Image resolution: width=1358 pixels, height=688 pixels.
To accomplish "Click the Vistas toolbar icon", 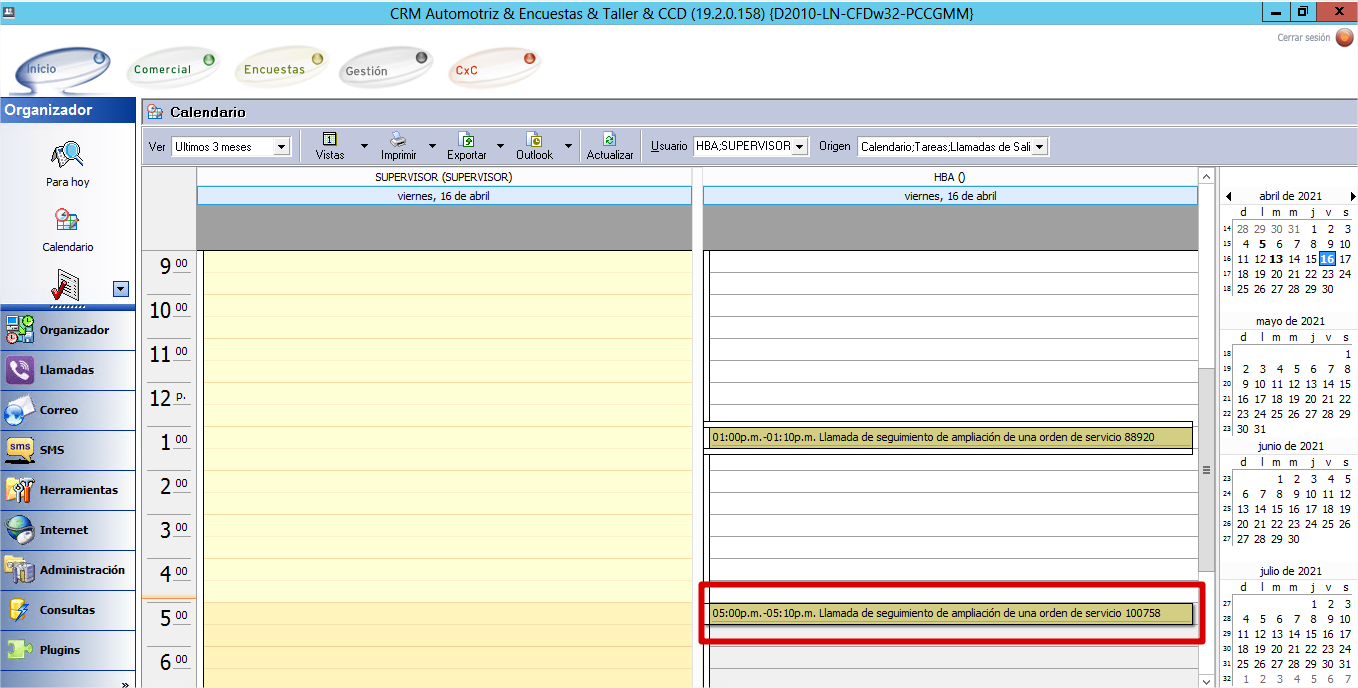I will (x=329, y=140).
